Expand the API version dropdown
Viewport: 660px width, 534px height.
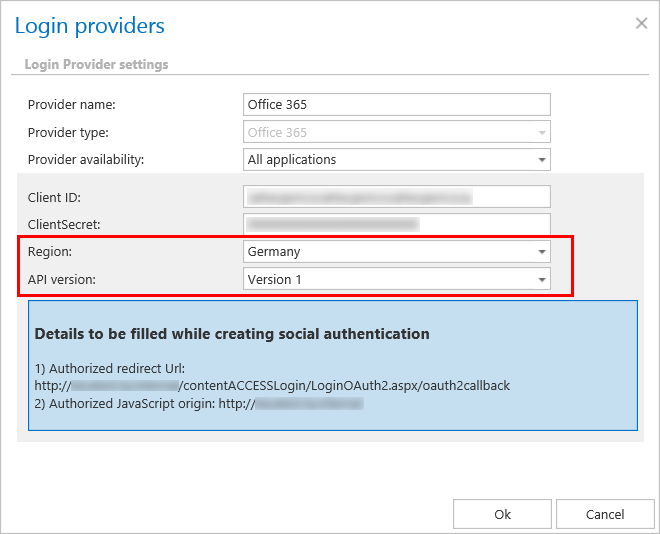tap(397, 279)
